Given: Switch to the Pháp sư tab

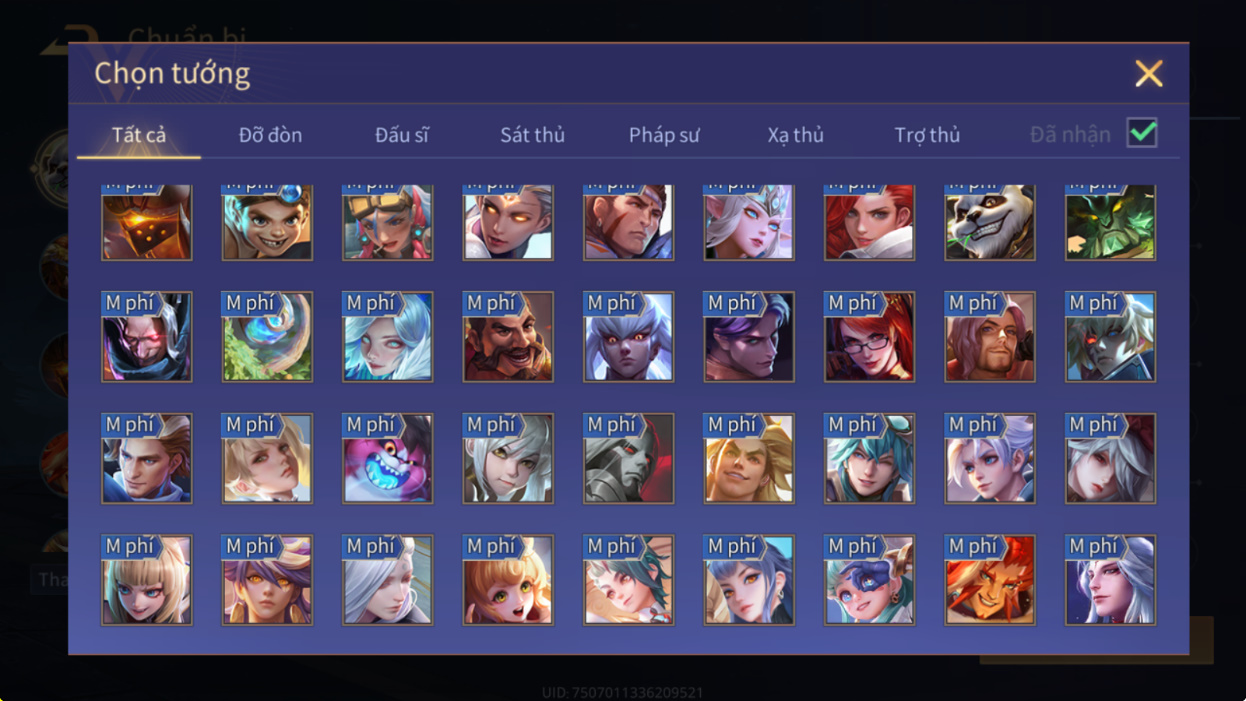Looking at the screenshot, I should [x=664, y=135].
